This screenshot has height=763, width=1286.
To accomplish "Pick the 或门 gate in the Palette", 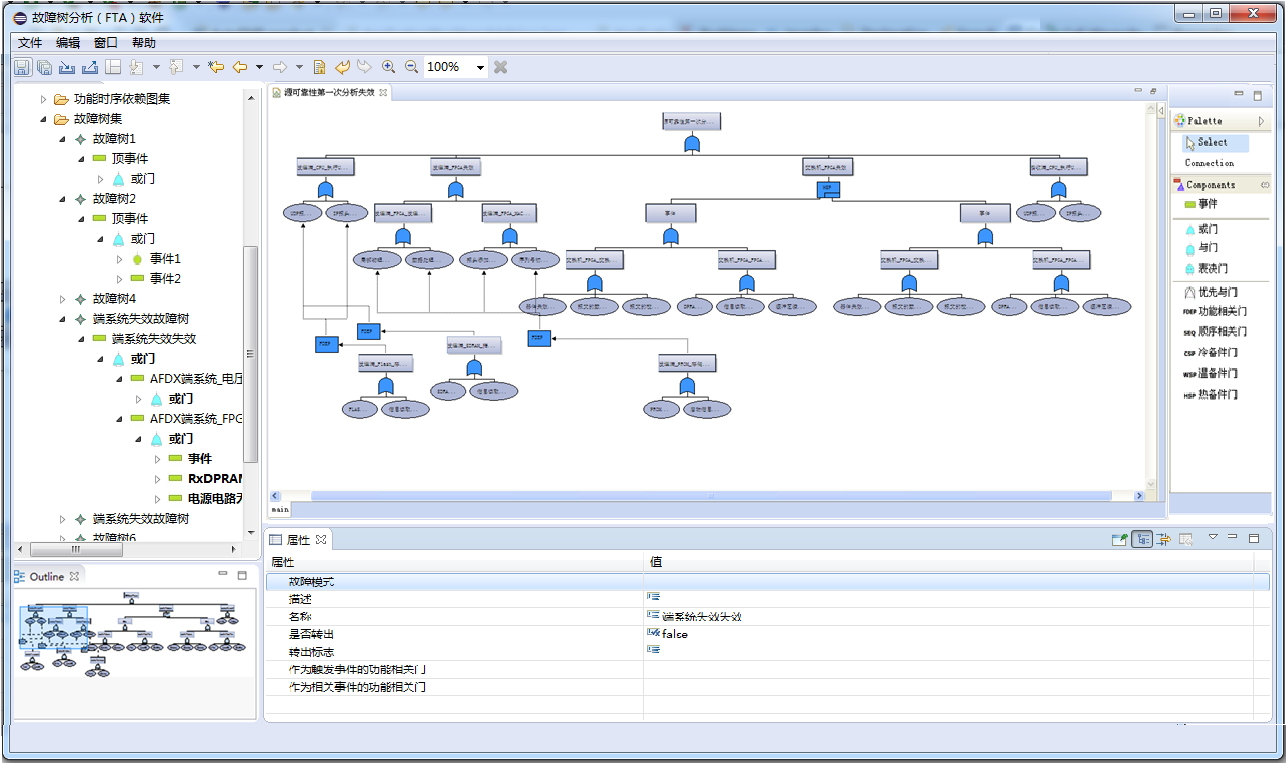I will (1200, 229).
